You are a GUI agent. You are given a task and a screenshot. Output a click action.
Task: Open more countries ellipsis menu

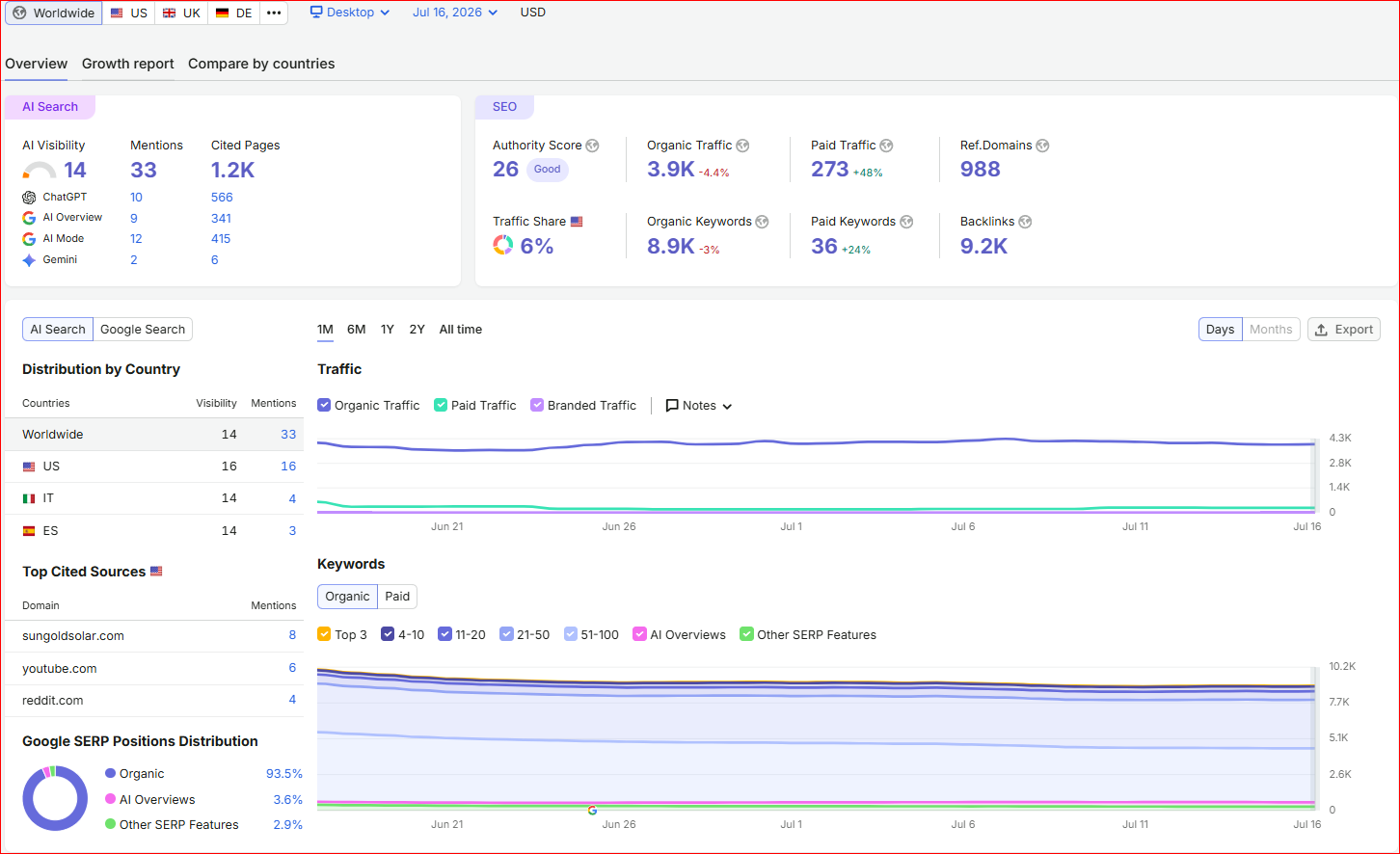tap(274, 13)
